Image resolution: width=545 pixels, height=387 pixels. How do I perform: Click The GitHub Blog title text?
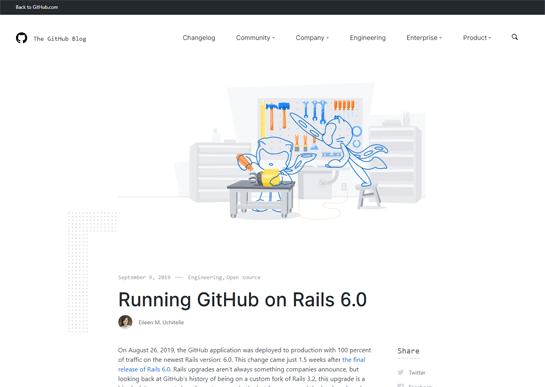click(60, 39)
